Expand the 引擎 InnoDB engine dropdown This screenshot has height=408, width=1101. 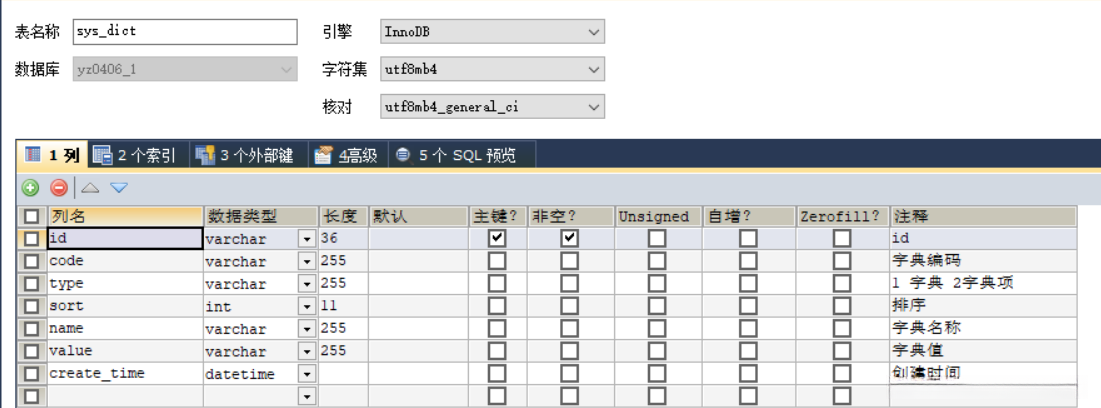[x=594, y=32]
